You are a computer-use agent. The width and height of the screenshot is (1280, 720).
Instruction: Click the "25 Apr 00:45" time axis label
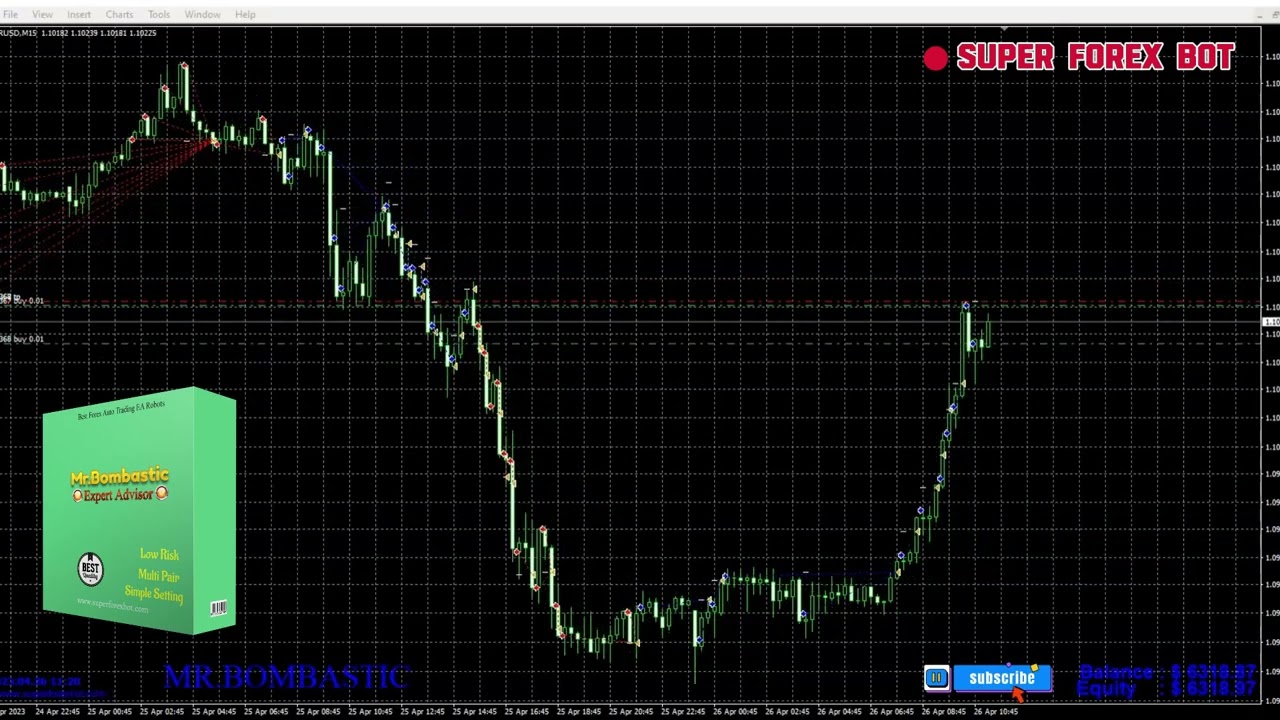[109, 712]
